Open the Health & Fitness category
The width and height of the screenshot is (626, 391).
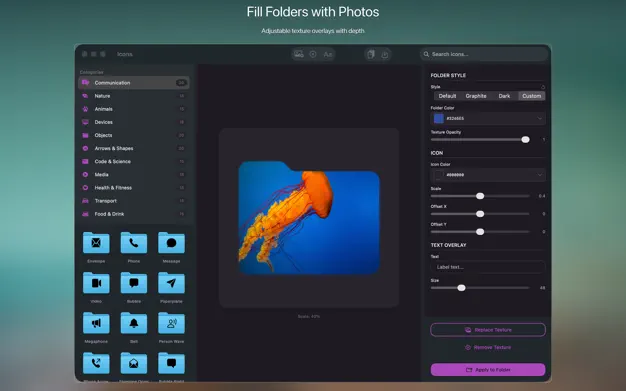(x=134, y=188)
